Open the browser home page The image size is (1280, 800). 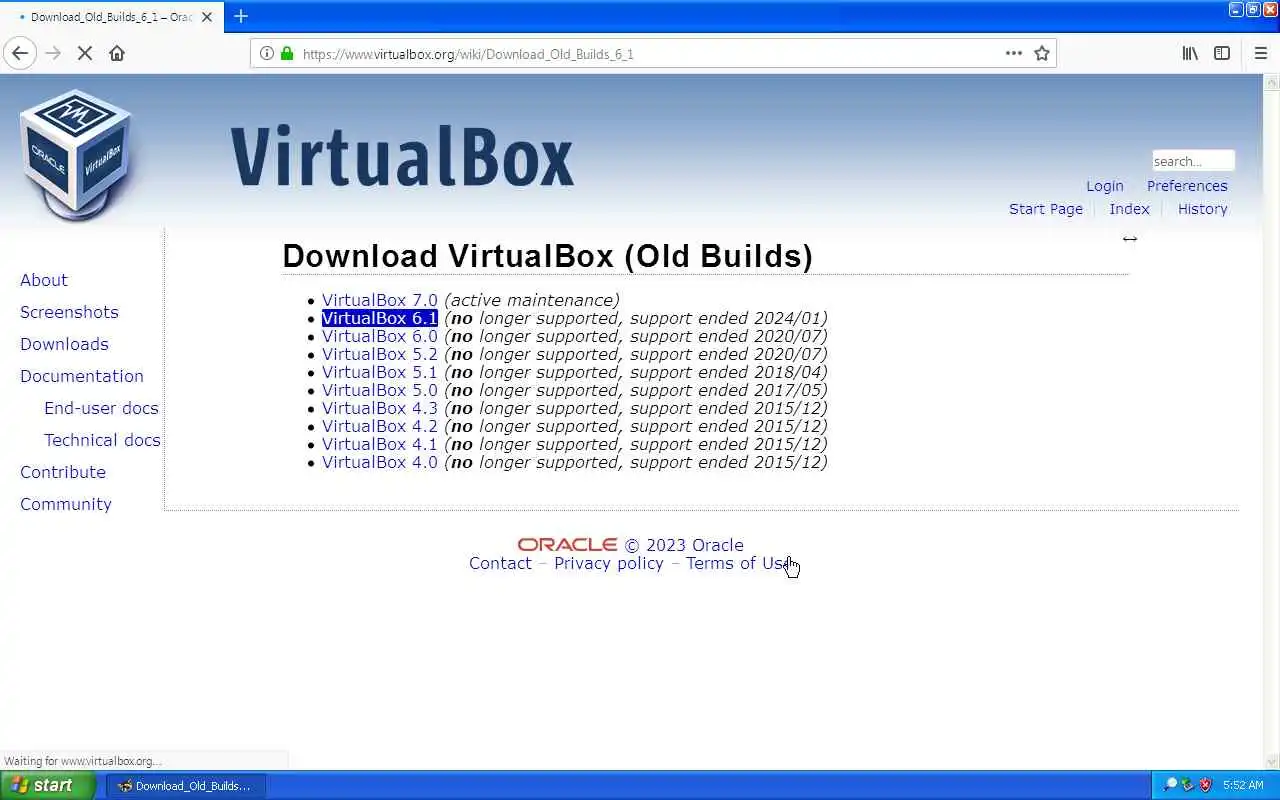pyautogui.click(x=117, y=53)
